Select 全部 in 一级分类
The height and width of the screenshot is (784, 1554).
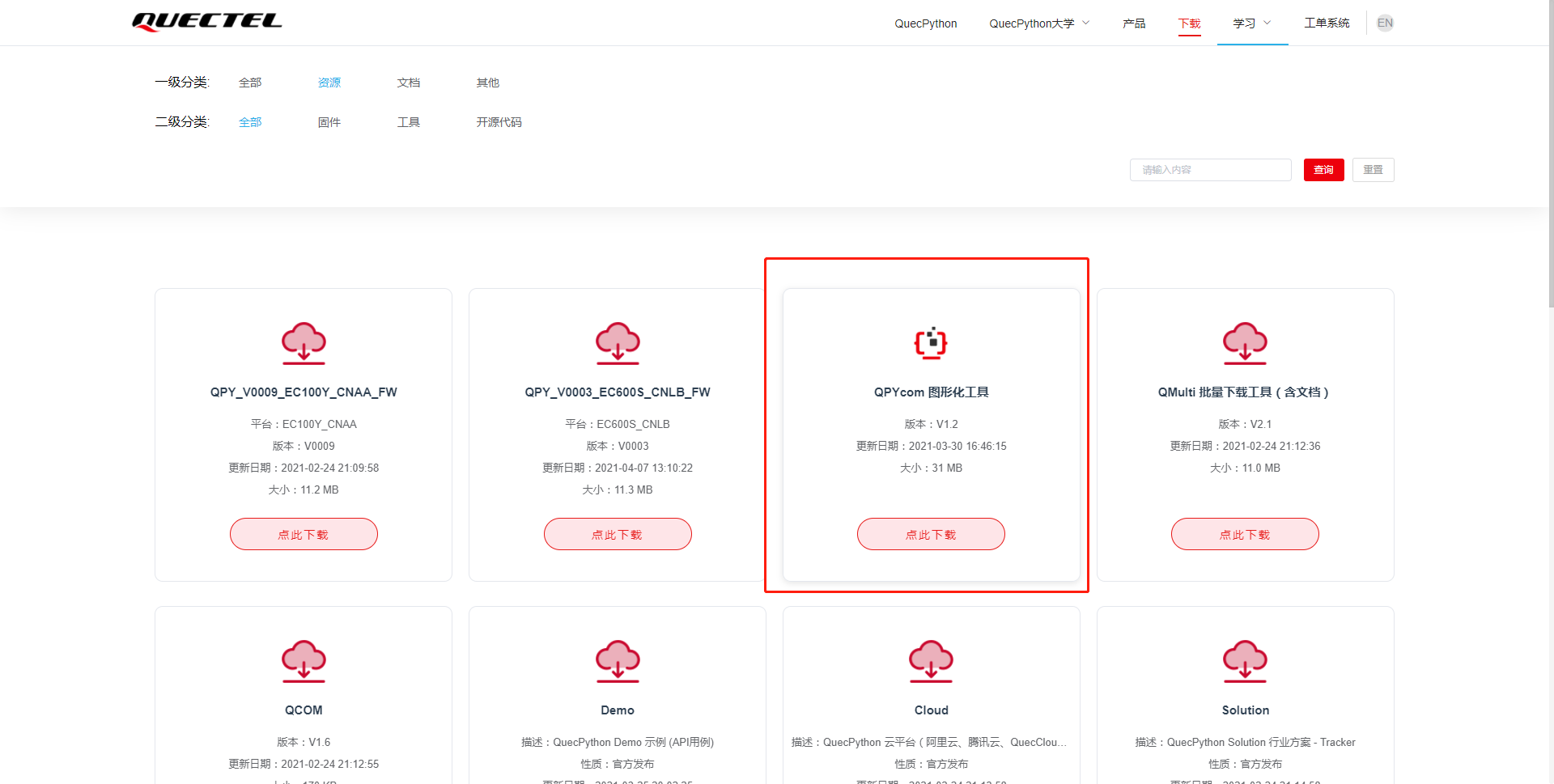pos(250,83)
